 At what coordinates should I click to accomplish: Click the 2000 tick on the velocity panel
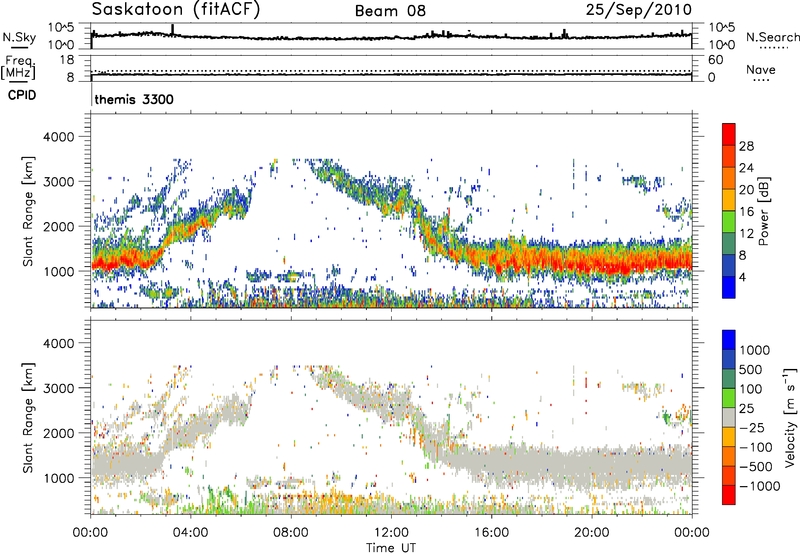(59, 433)
